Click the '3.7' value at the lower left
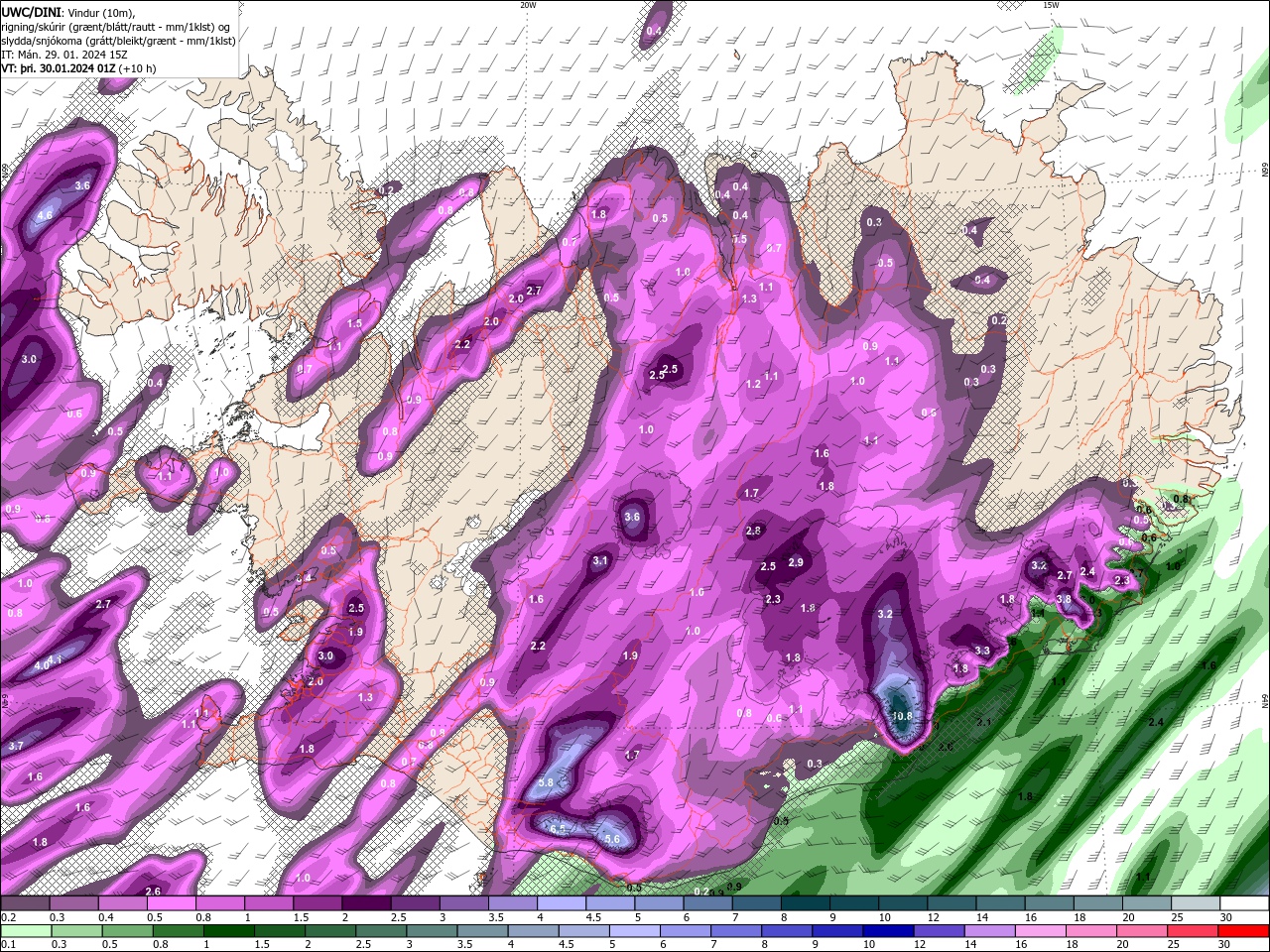Image resolution: width=1270 pixels, height=952 pixels. (x=16, y=746)
